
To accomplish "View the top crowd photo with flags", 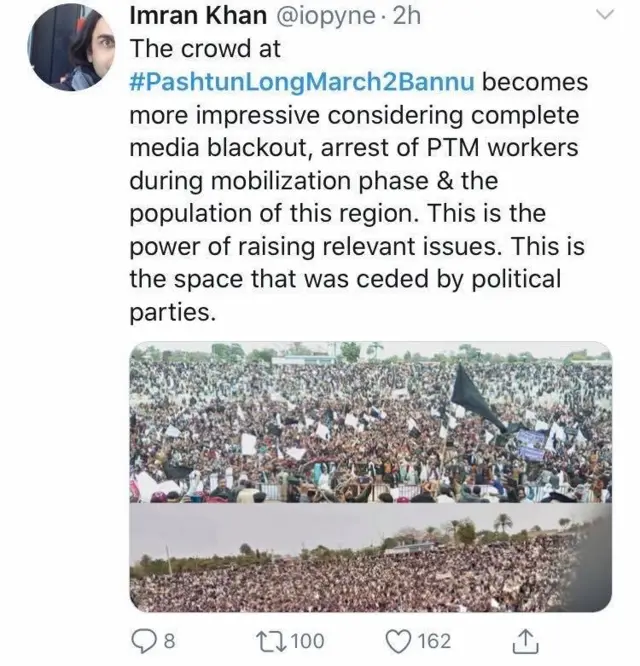I will pyautogui.click(x=370, y=420).
